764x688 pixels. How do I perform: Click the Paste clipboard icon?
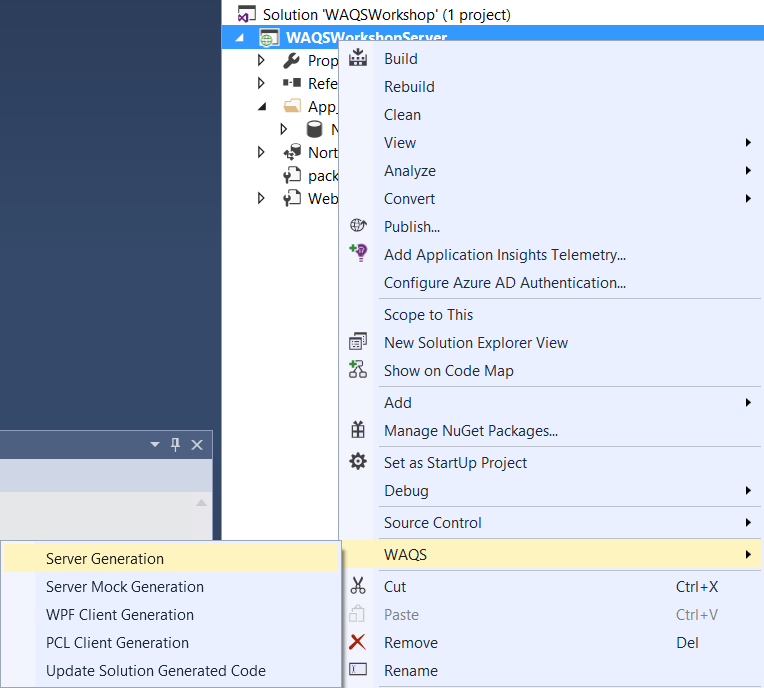coord(357,613)
